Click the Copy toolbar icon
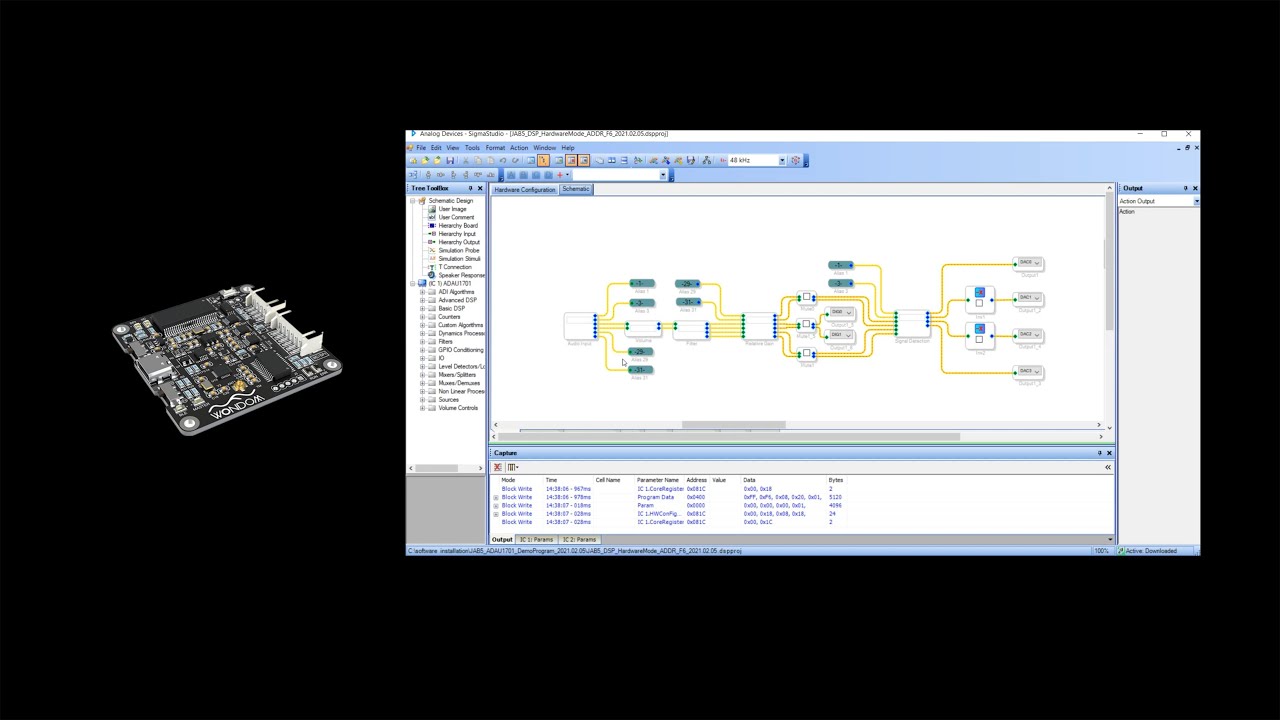The width and height of the screenshot is (1280, 720). [x=477, y=160]
